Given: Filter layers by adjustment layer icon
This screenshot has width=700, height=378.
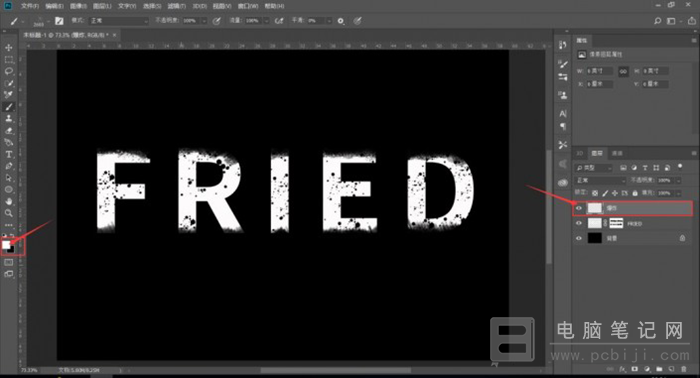Looking at the screenshot, I should click(x=634, y=168).
